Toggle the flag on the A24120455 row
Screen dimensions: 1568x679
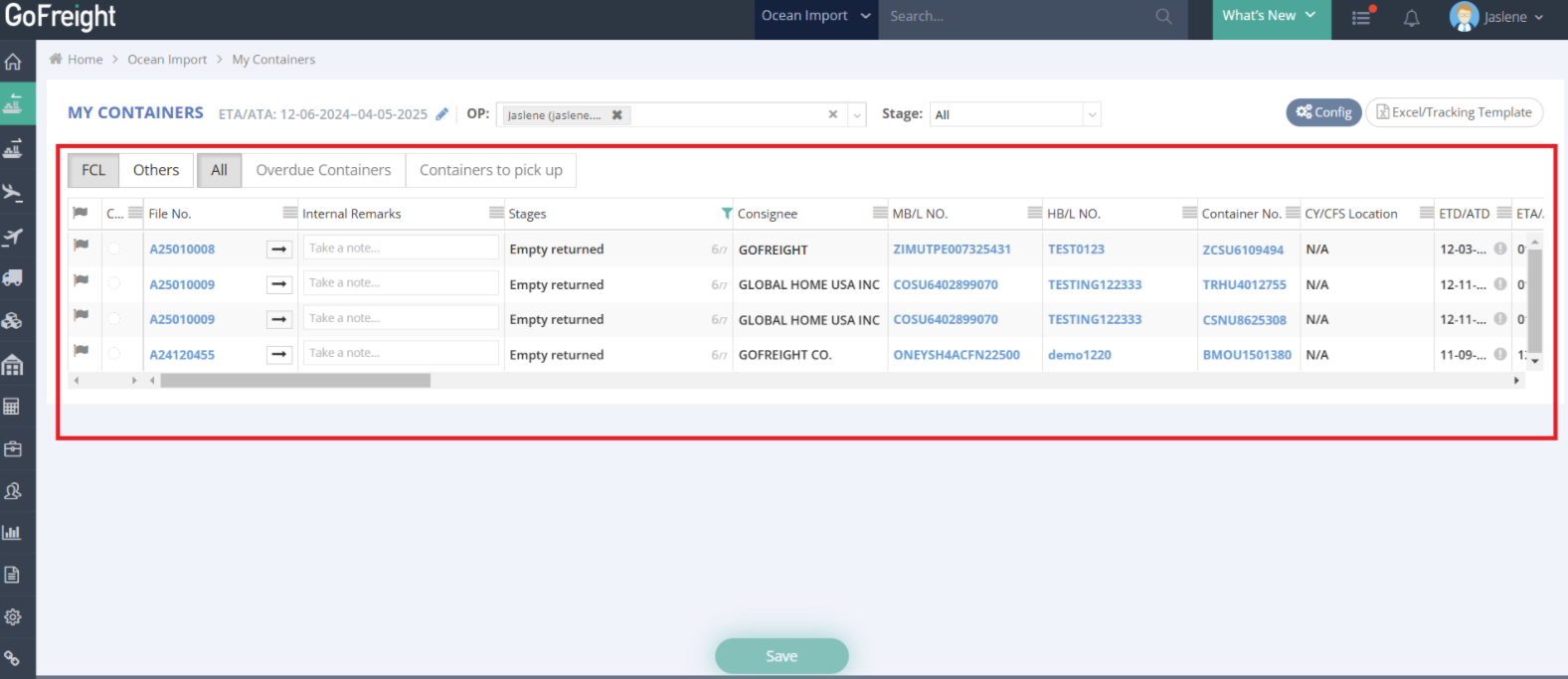click(x=82, y=350)
